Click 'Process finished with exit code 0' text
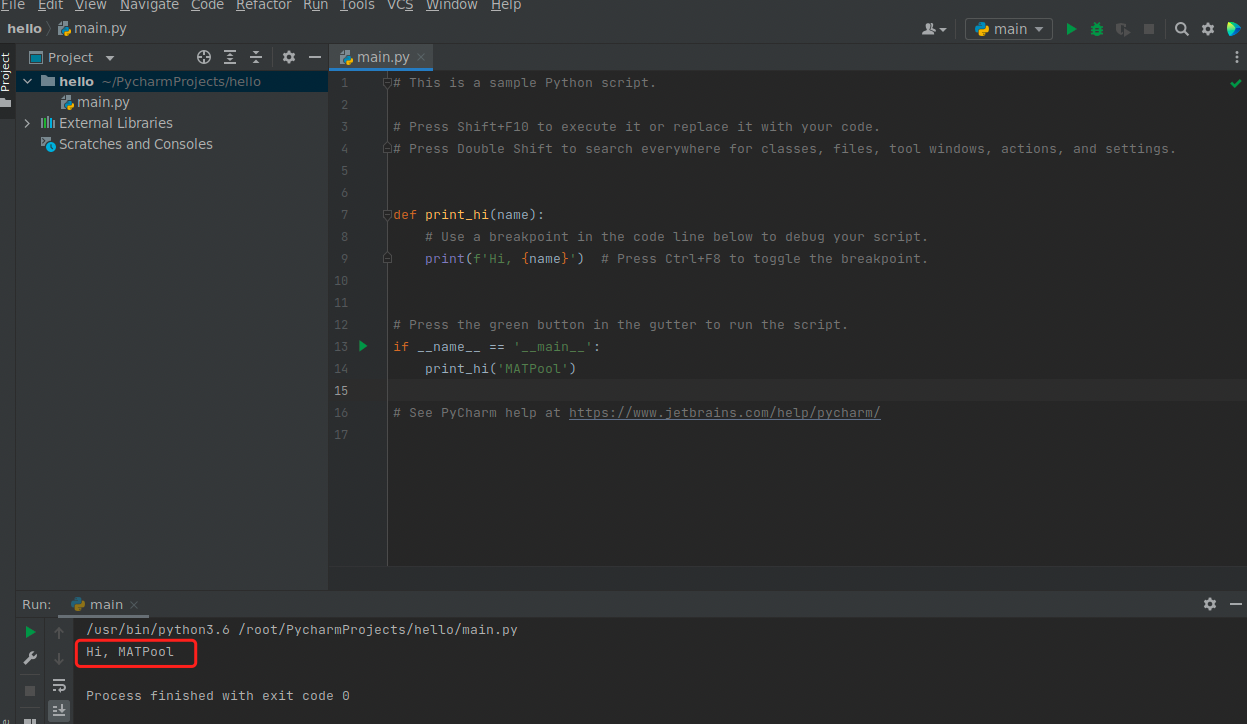1247x724 pixels. (218, 695)
